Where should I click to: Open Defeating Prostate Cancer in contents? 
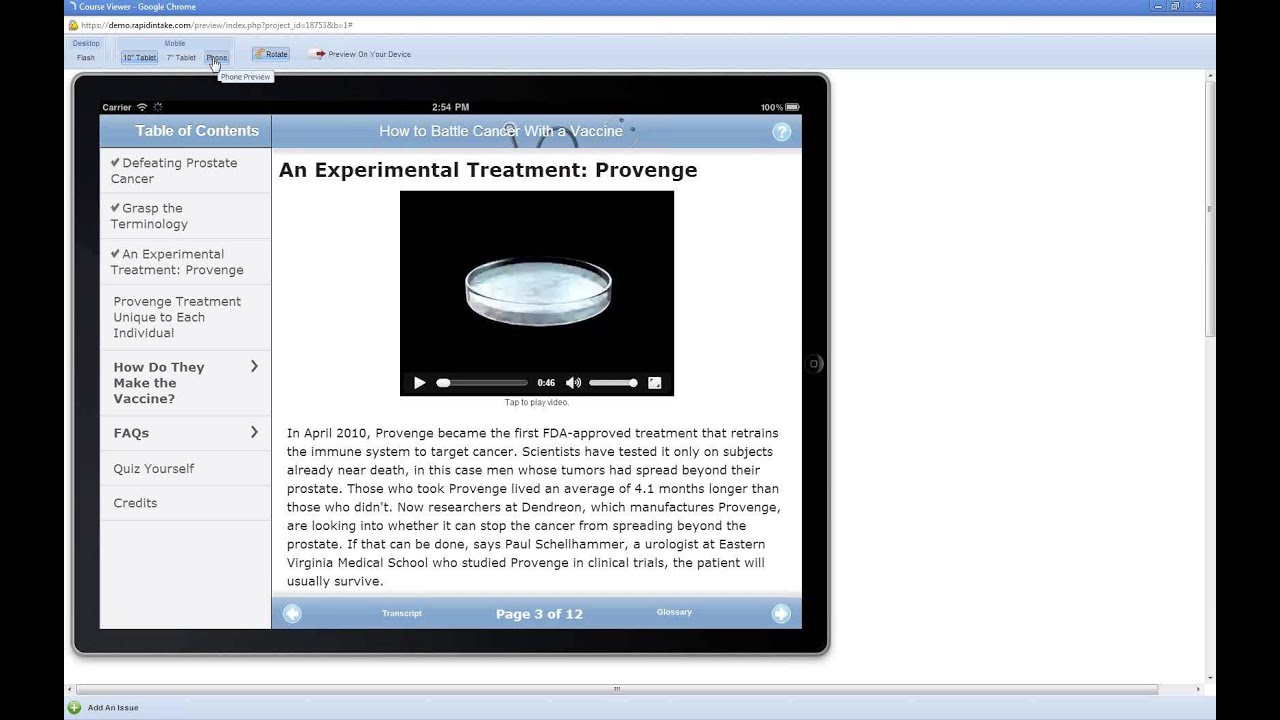pos(185,171)
